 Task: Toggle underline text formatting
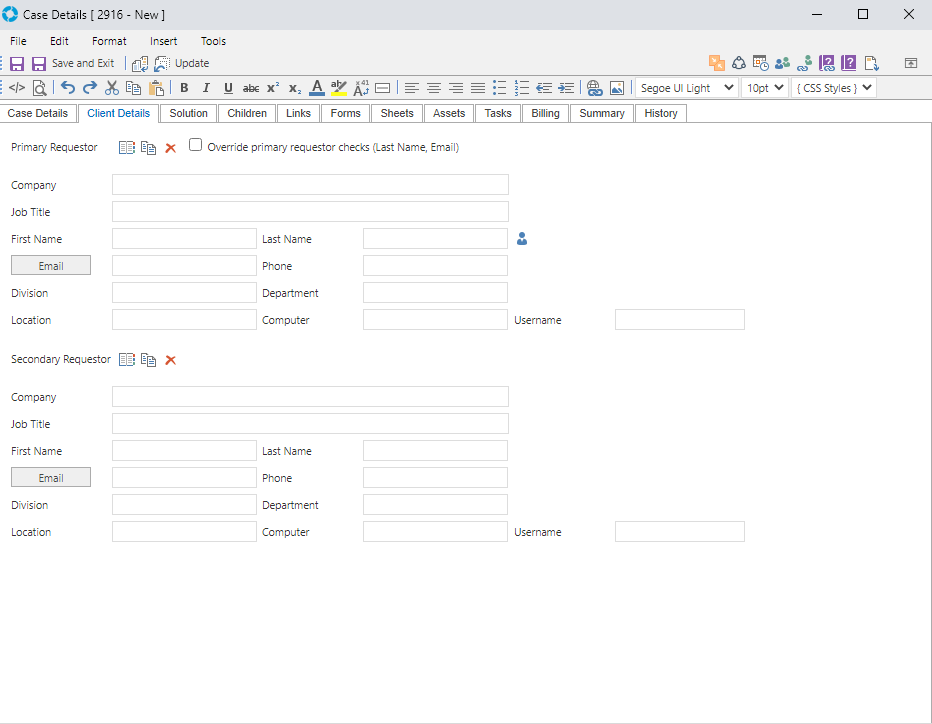[x=228, y=88]
